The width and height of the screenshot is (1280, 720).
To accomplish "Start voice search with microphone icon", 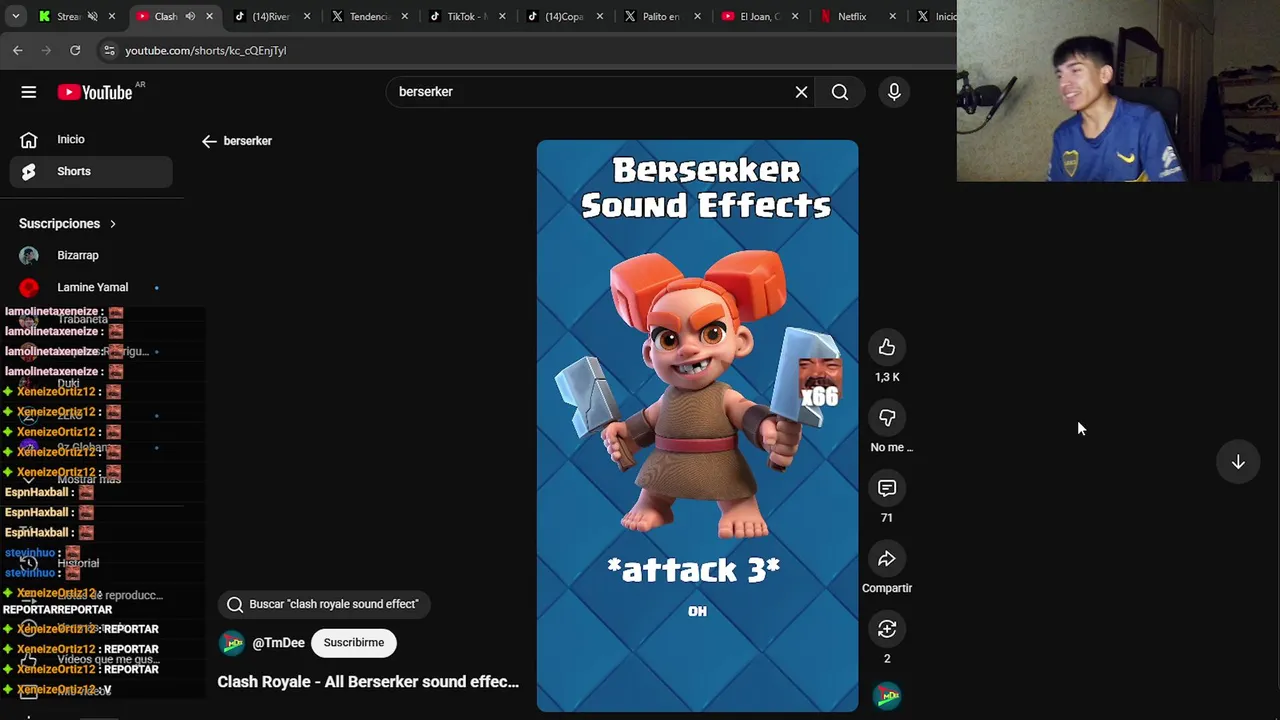I will click(x=894, y=92).
